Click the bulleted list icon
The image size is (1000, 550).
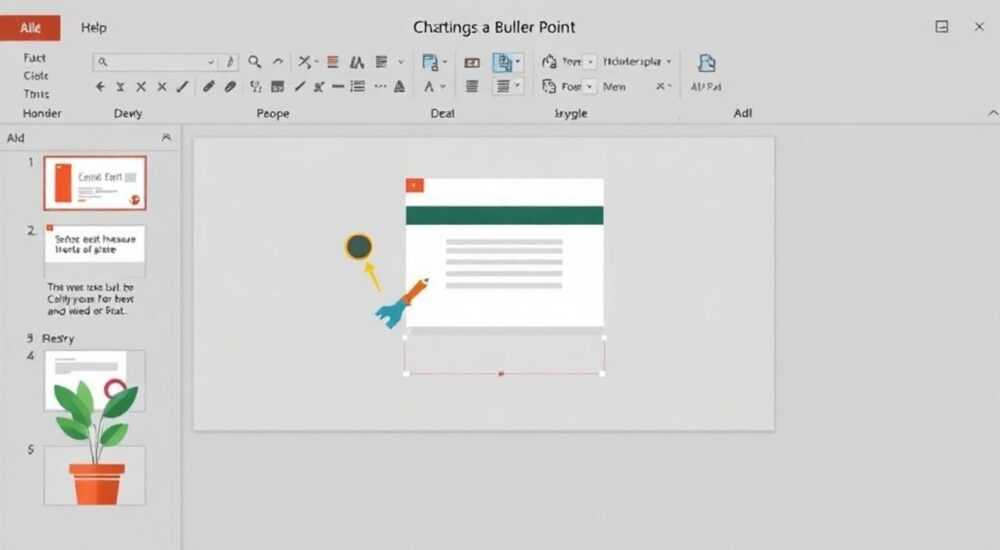[358, 86]
